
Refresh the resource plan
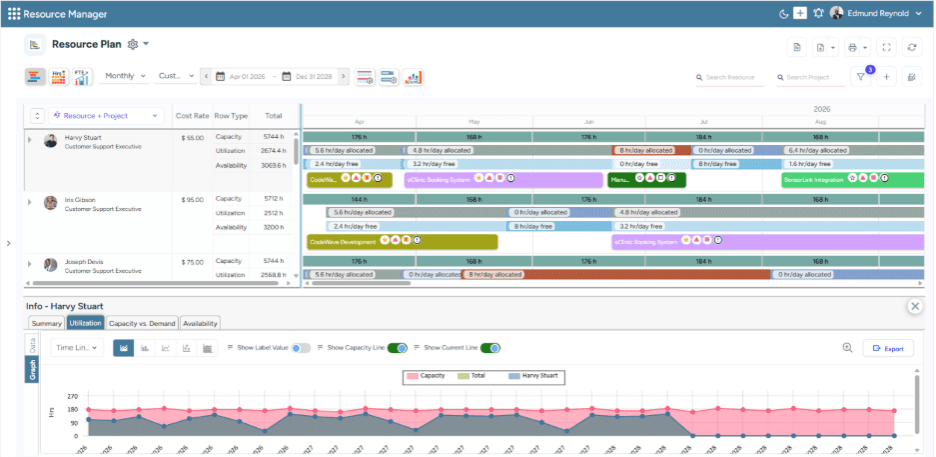[912, 47]
